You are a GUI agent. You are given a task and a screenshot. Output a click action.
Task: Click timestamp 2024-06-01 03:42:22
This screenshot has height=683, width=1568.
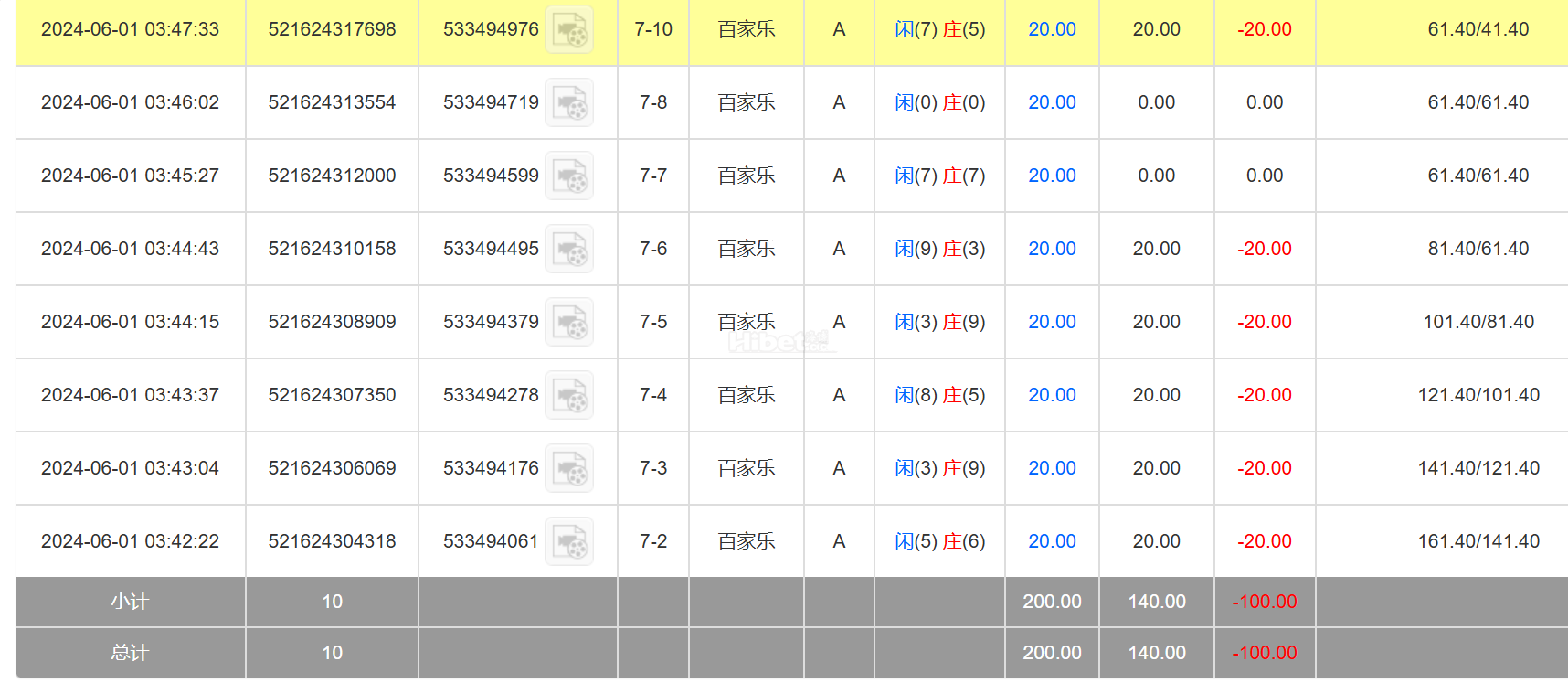[x=130, y=541]
